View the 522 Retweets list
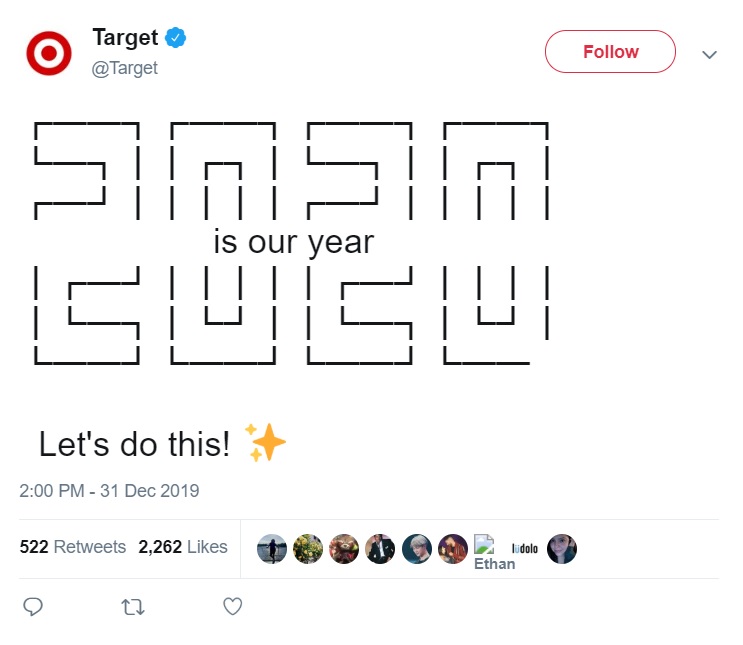The height and width of the screenshot is (645, 743). pos(72,547)
